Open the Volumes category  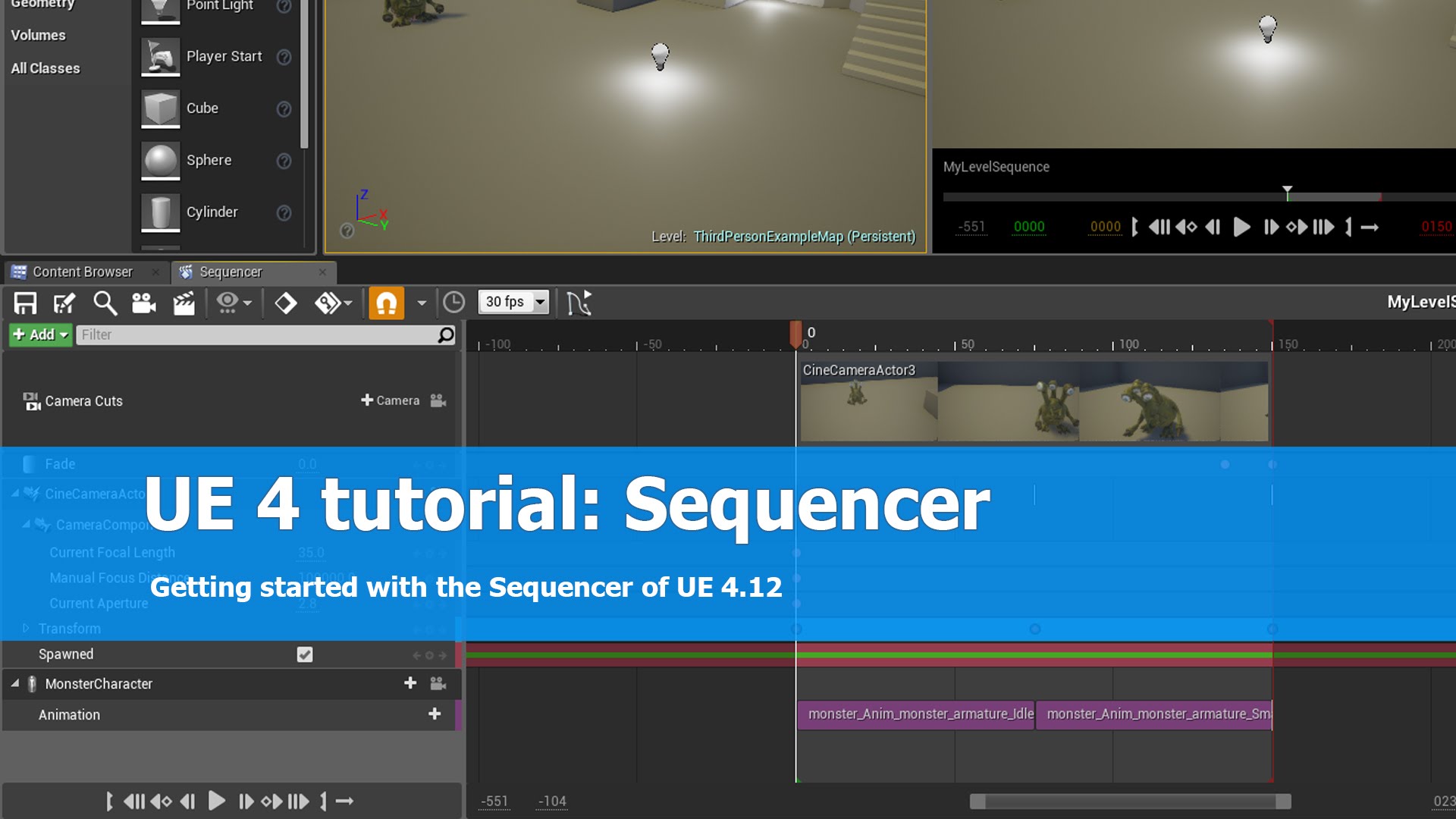coord(38,35)
